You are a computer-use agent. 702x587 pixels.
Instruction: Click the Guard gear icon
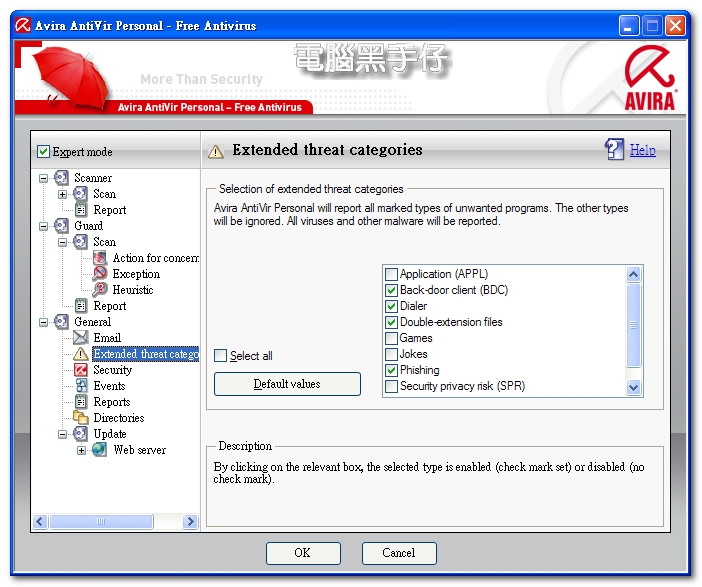click(61, 226)
